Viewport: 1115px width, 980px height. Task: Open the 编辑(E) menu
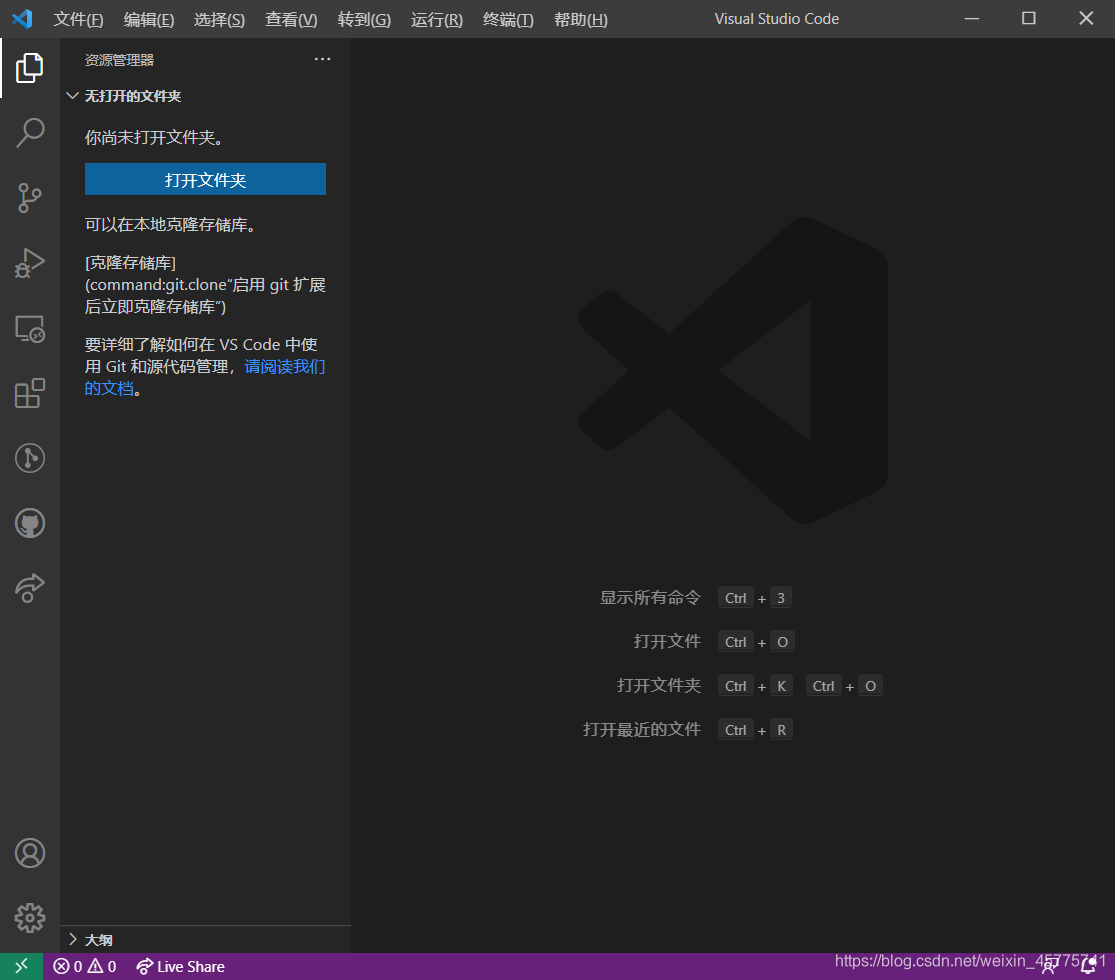click(149, 19)
